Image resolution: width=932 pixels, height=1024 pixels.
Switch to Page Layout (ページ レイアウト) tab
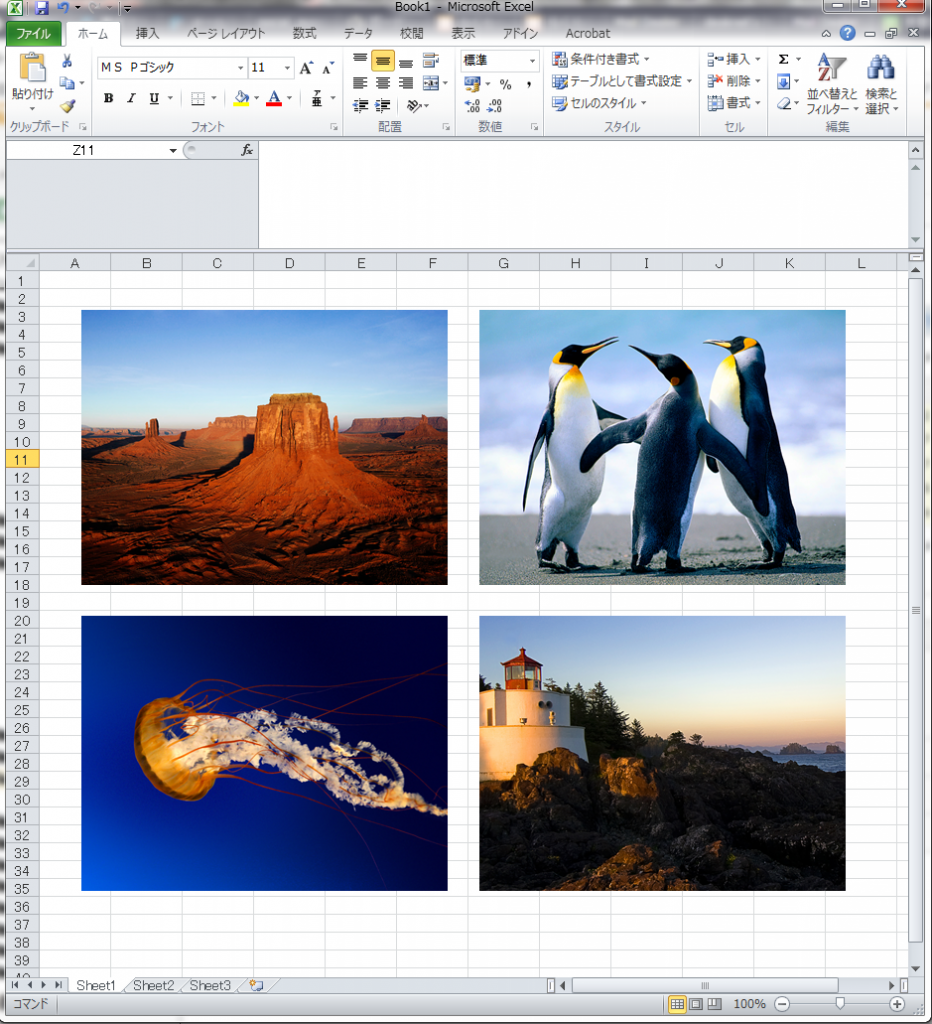[226, 33]
